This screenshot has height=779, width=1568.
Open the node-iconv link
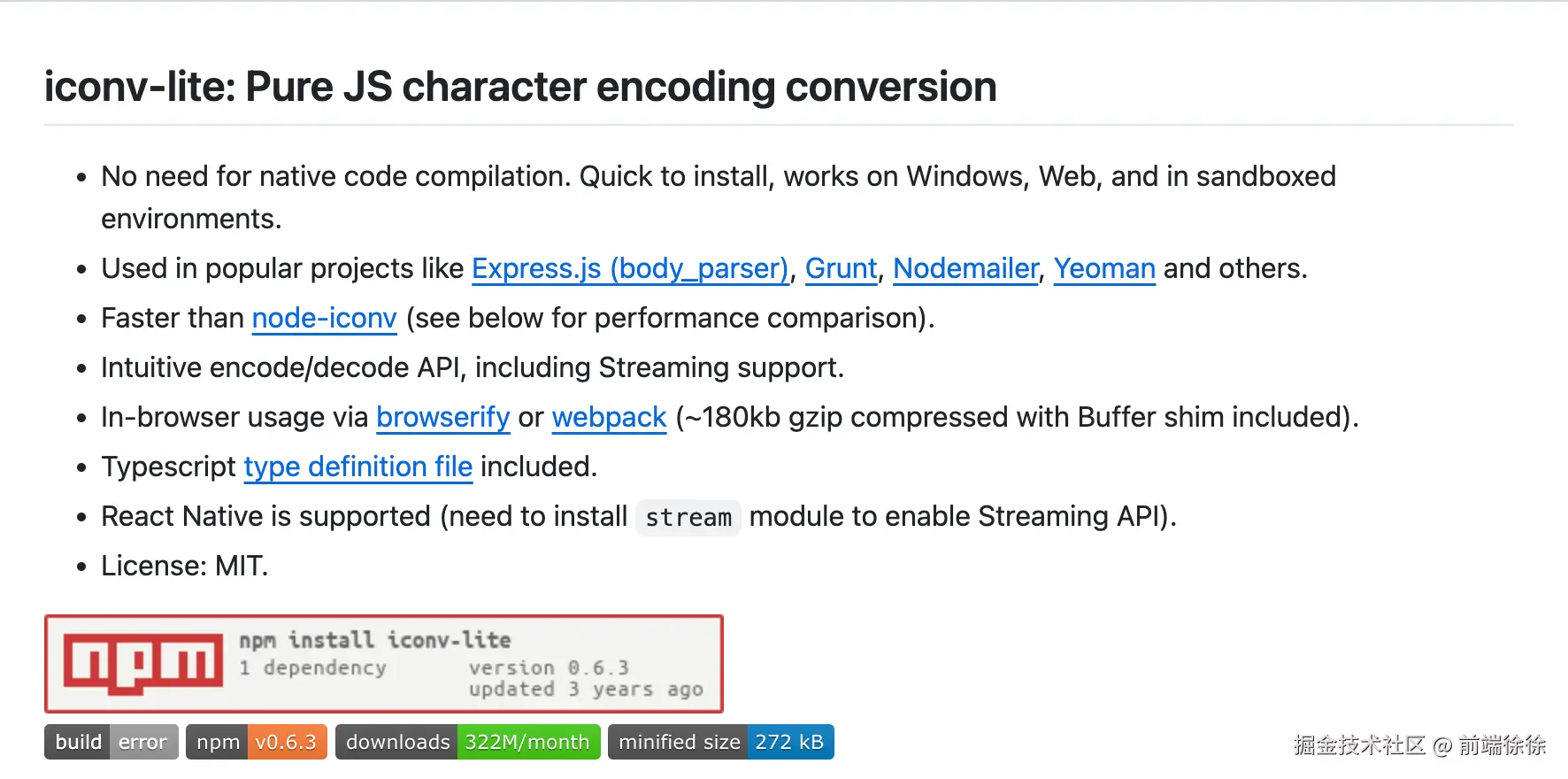coord(324,318)
